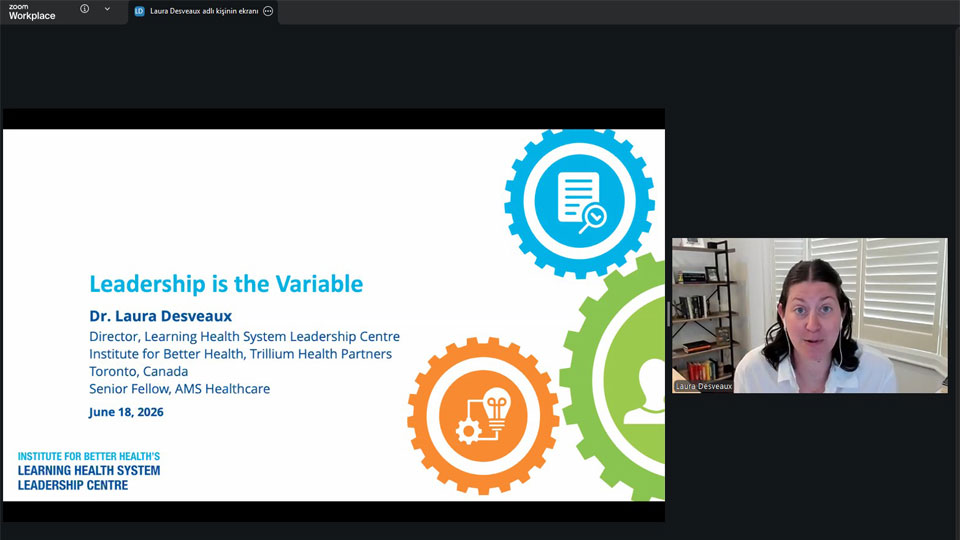Click the Institute for Better Health, Trillium line
960x540 pixels.
[241, 354]
